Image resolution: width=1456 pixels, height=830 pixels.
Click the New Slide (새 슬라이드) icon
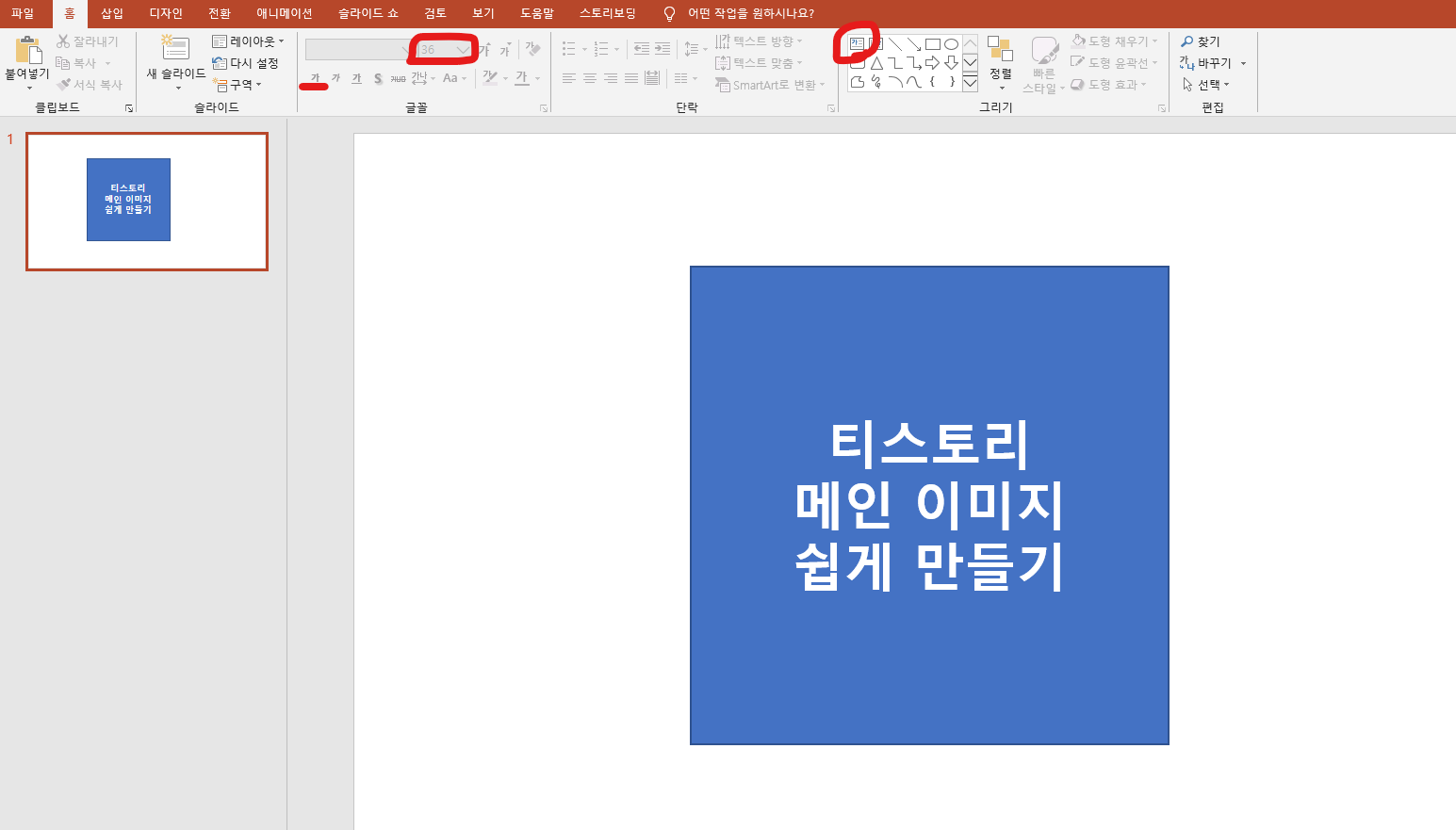click(x=175, y=48)
